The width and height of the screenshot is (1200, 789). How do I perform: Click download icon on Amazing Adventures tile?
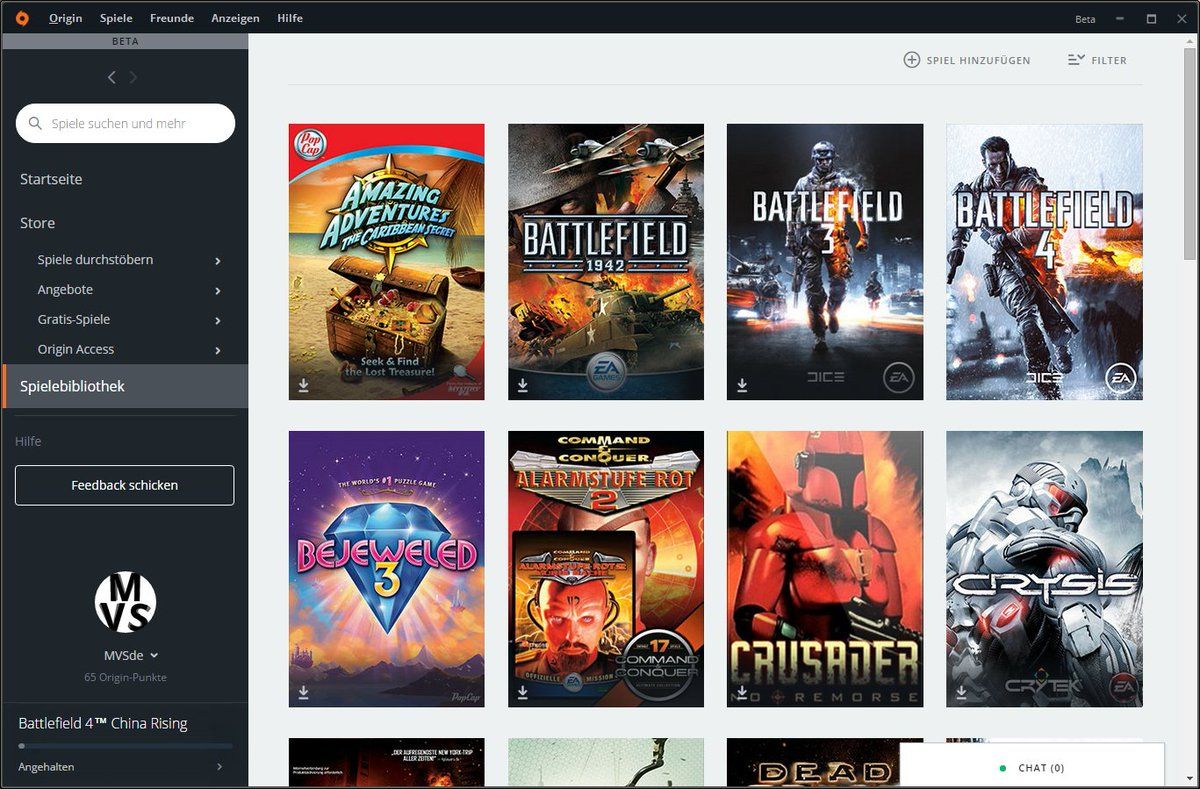pyautogui.click(x=303, y=385)
